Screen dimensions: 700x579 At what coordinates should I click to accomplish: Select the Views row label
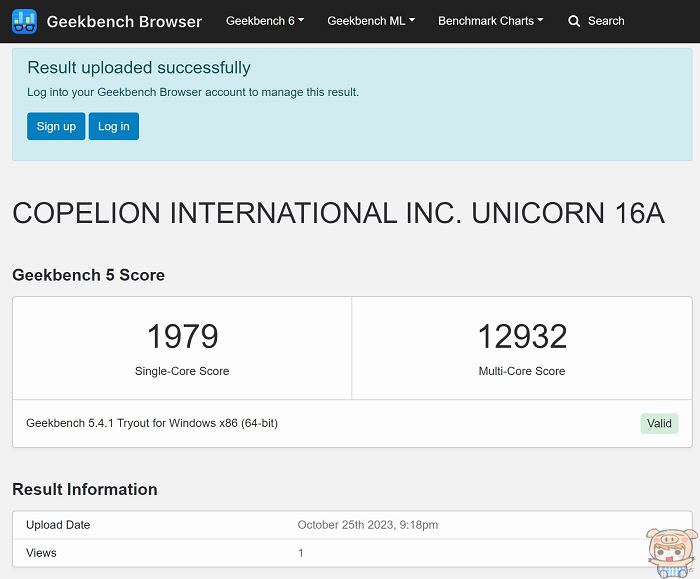[41, 553]
